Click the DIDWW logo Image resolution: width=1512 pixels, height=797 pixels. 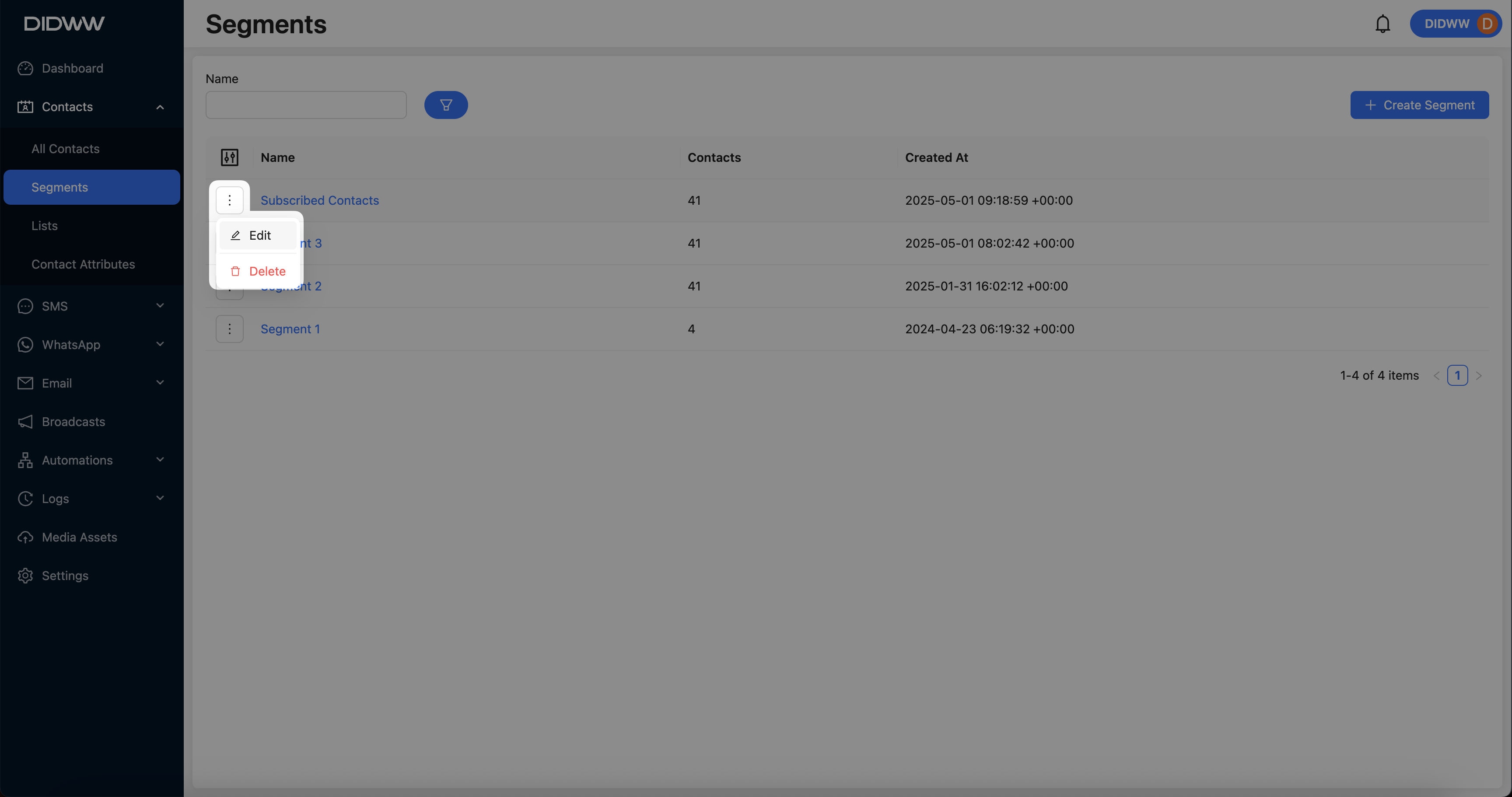click(65, 24)
